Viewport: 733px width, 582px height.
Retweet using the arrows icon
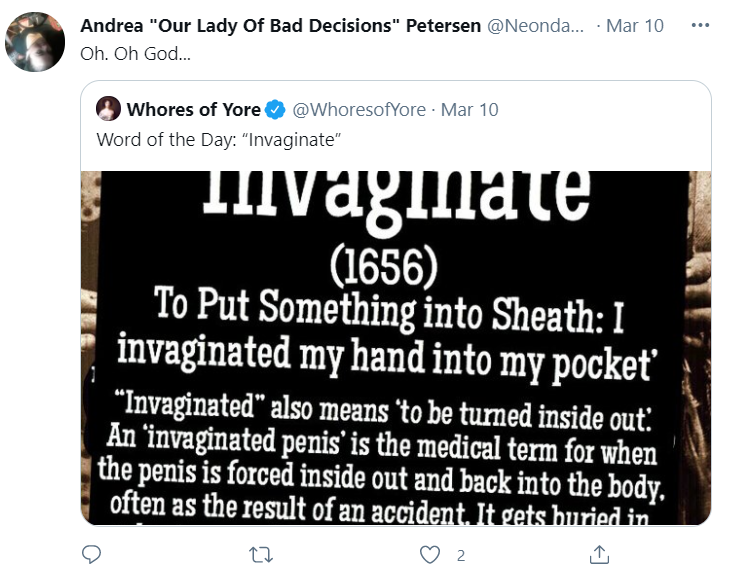click(x=261, y=555)
